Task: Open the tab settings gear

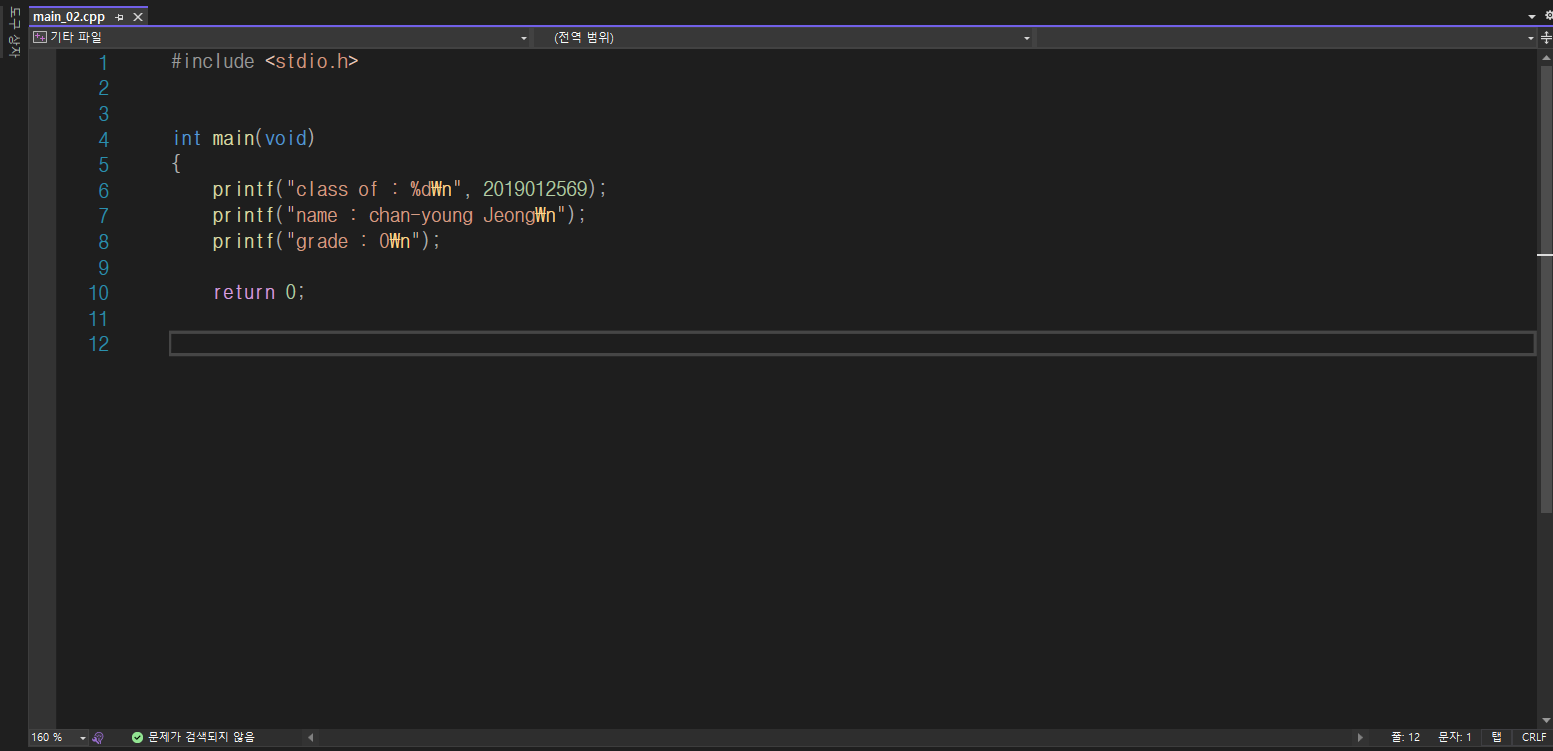Action: [x=1548, y=16]
